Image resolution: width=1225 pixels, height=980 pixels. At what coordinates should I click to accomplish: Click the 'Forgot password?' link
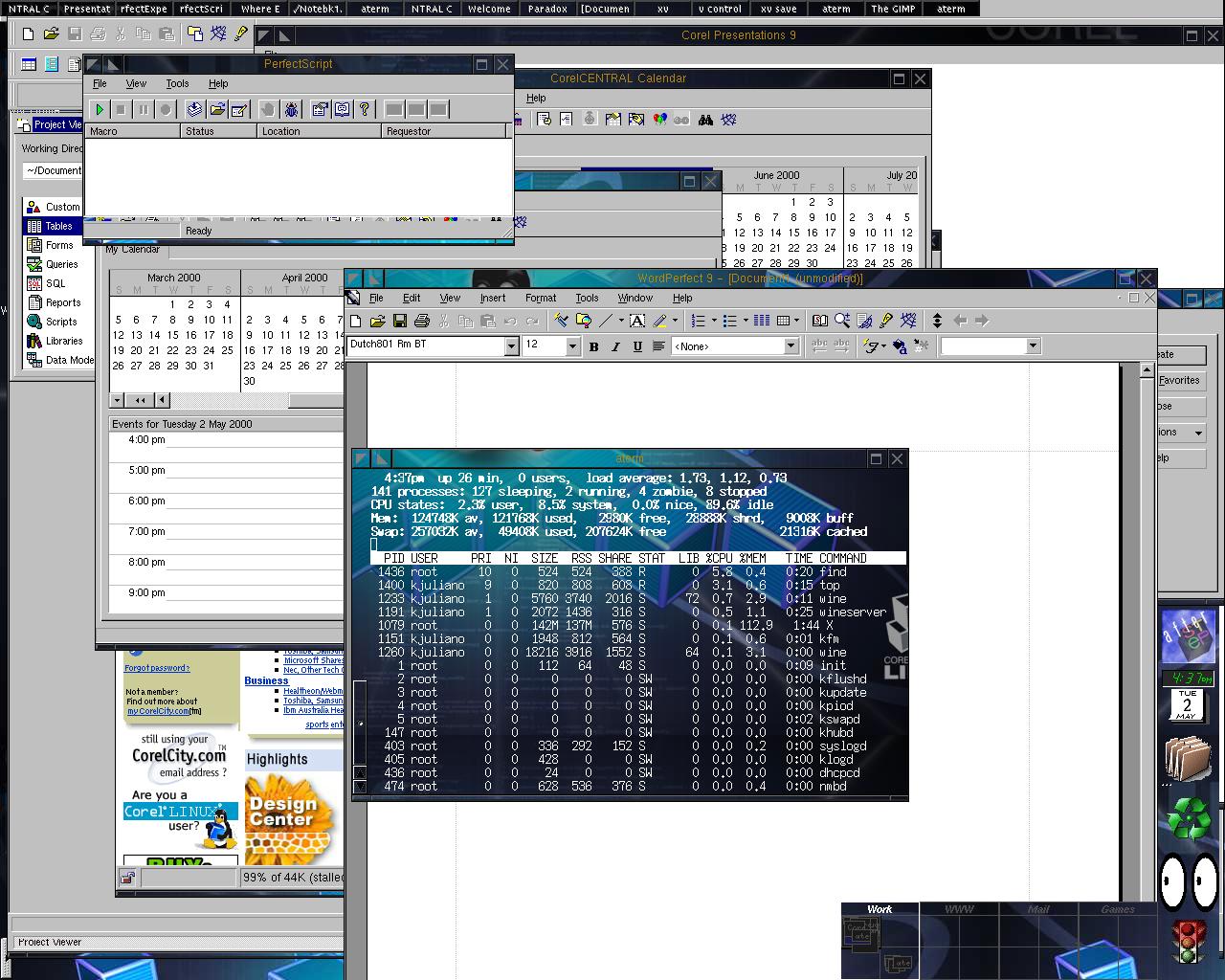tap(157, 668)
